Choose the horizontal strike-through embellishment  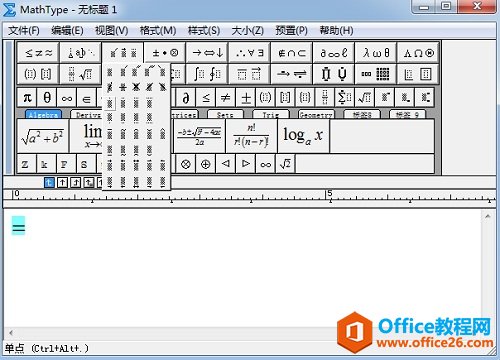pos(123,87)
